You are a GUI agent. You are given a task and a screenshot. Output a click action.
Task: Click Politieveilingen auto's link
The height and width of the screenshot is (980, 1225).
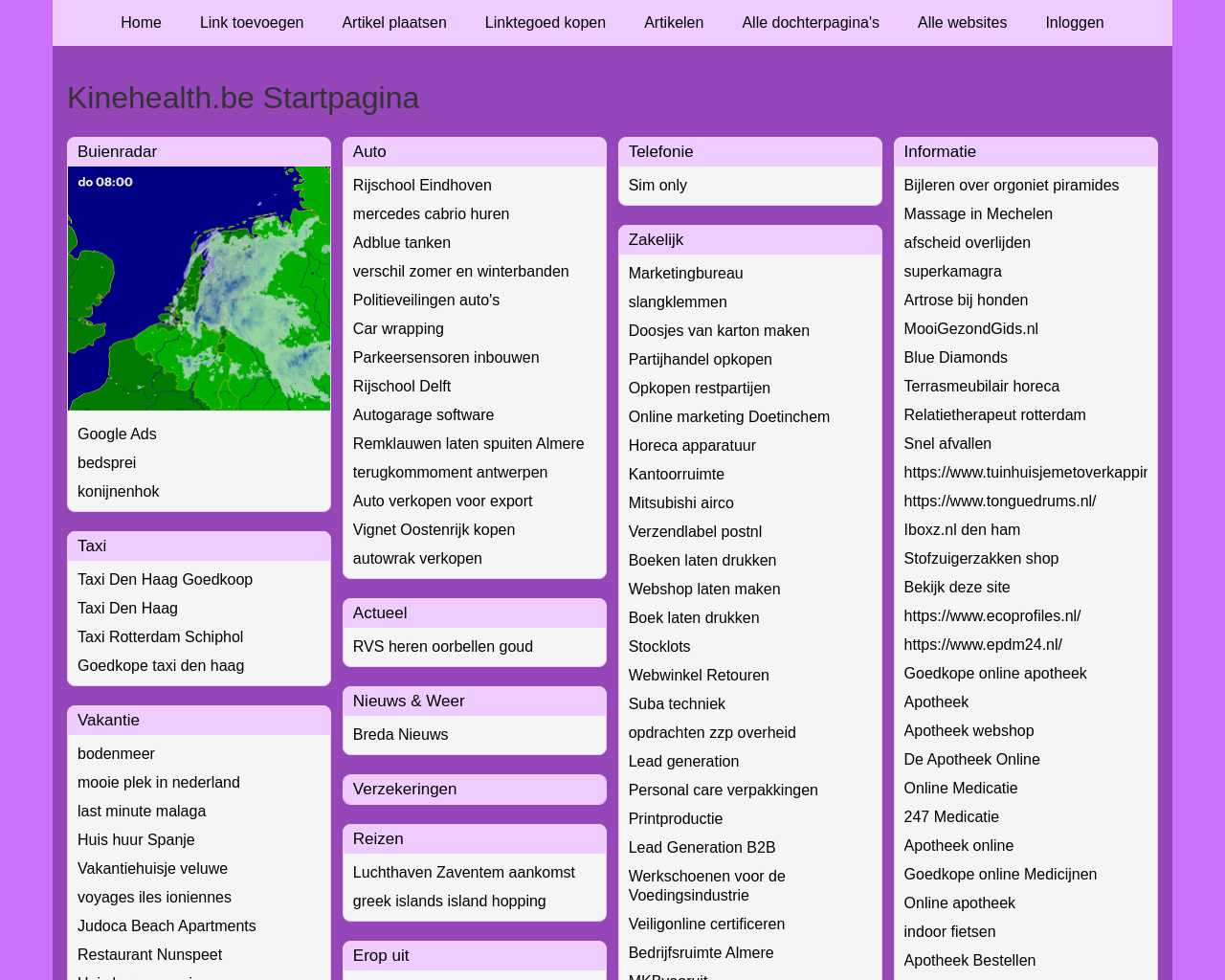coord(426,301)
